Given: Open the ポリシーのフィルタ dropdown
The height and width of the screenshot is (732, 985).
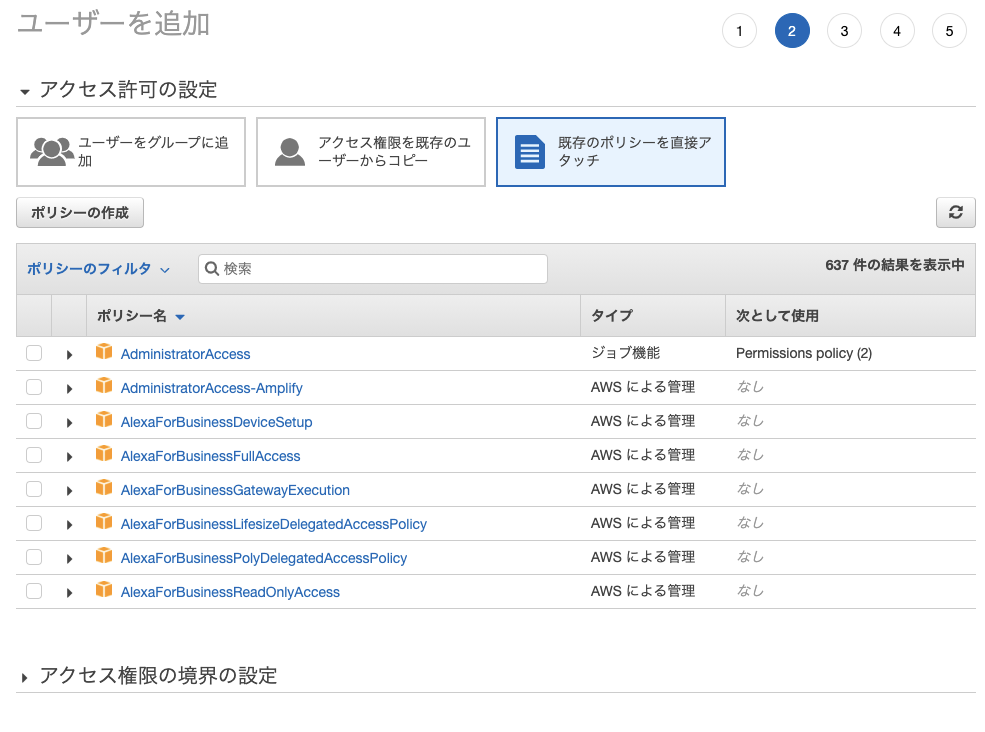Looking at the screenshot, I should click(98, 269).
